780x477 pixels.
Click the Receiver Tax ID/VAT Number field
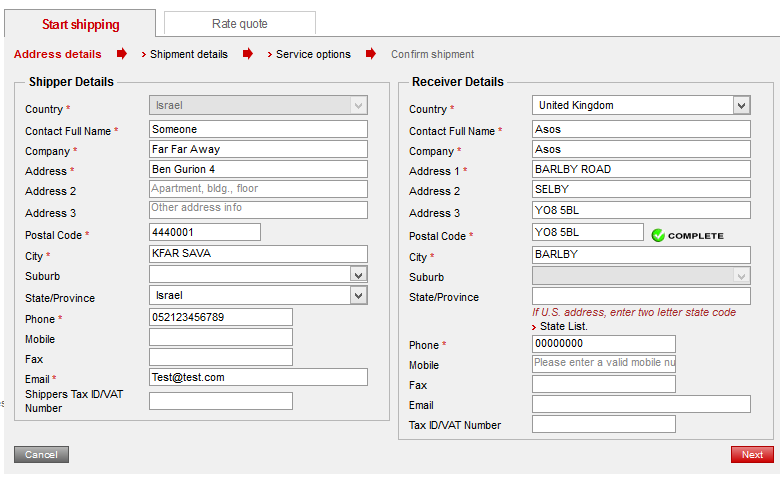603,424
